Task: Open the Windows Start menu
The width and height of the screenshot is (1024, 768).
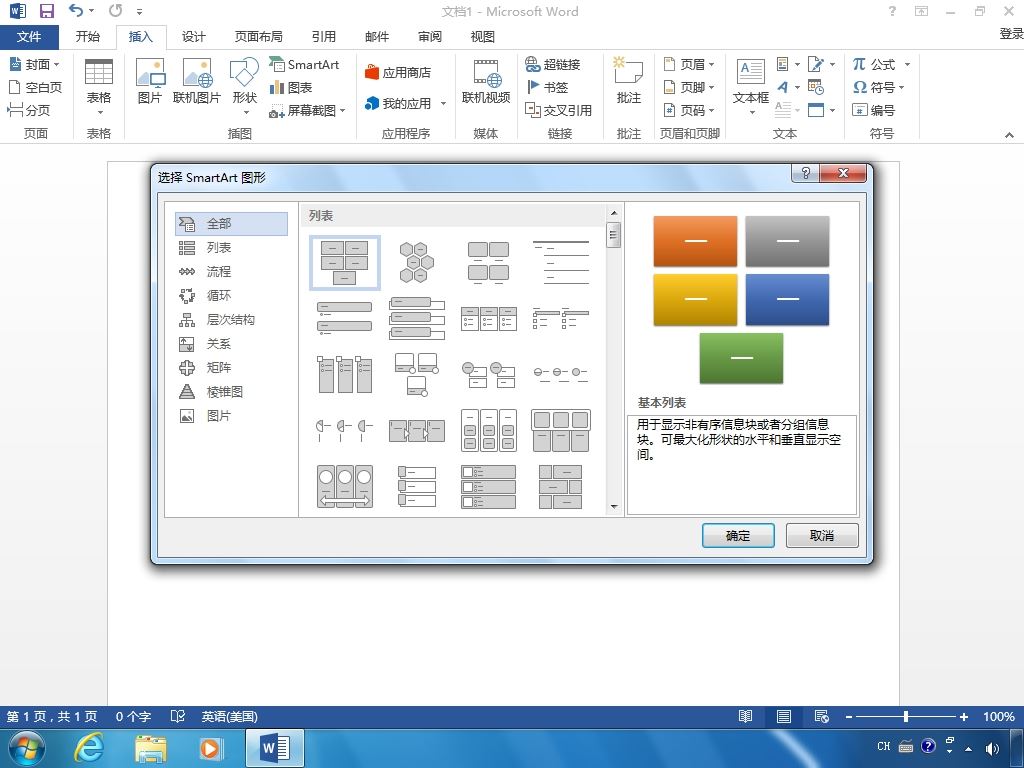Action: tap(27, 748)
